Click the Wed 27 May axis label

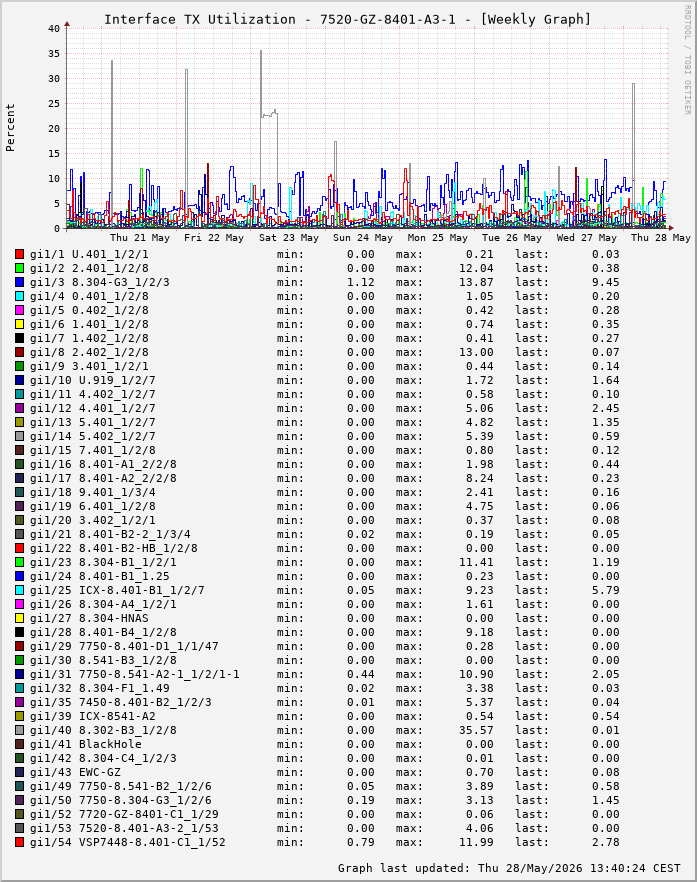pos(587,237)
